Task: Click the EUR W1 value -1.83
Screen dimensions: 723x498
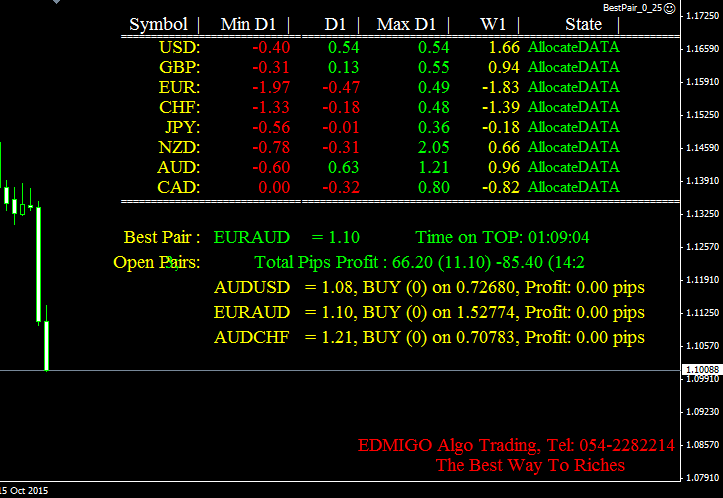Action: click(x=501, y=88)
